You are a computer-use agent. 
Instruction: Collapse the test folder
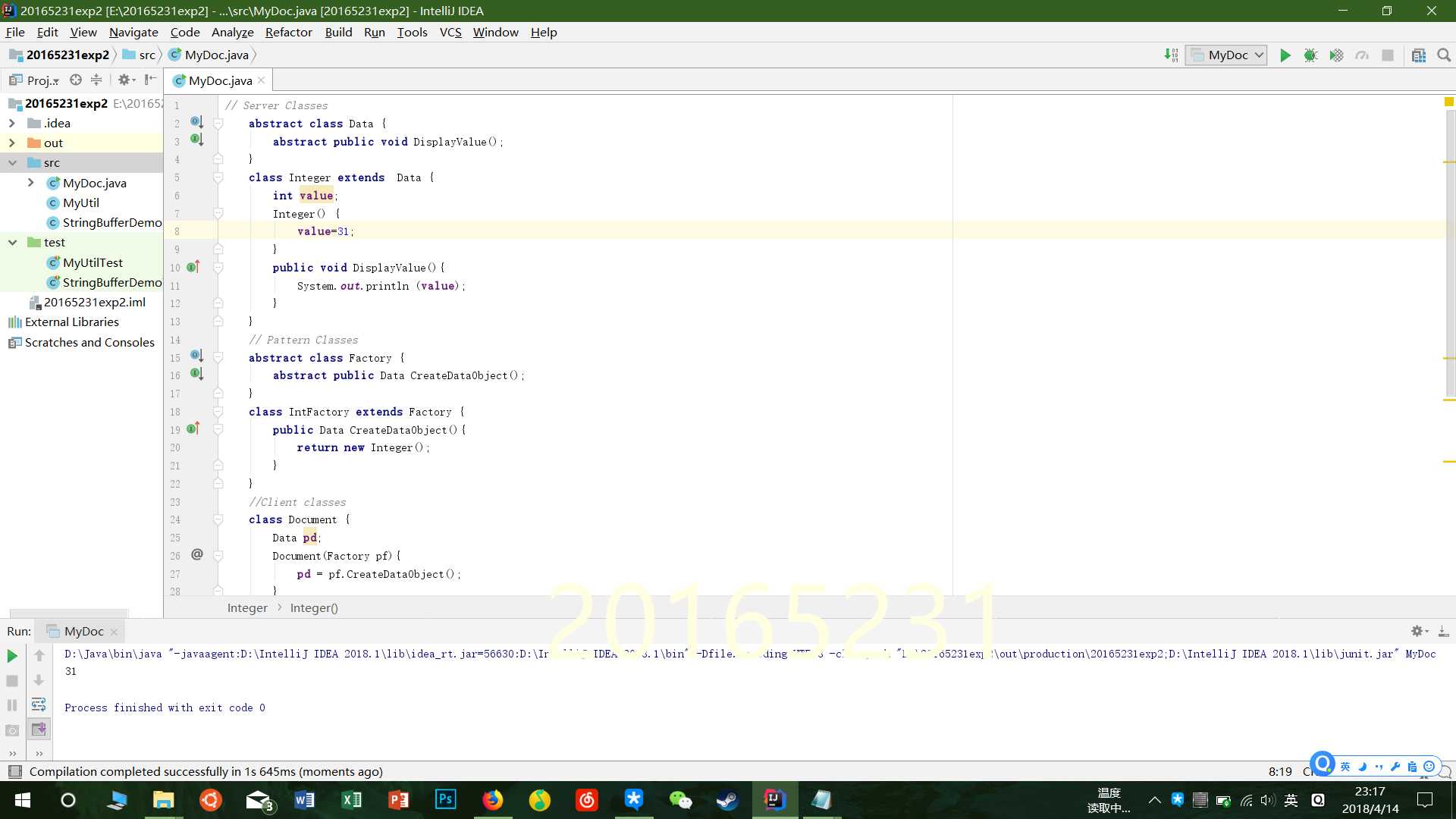(x=11, y=242)
